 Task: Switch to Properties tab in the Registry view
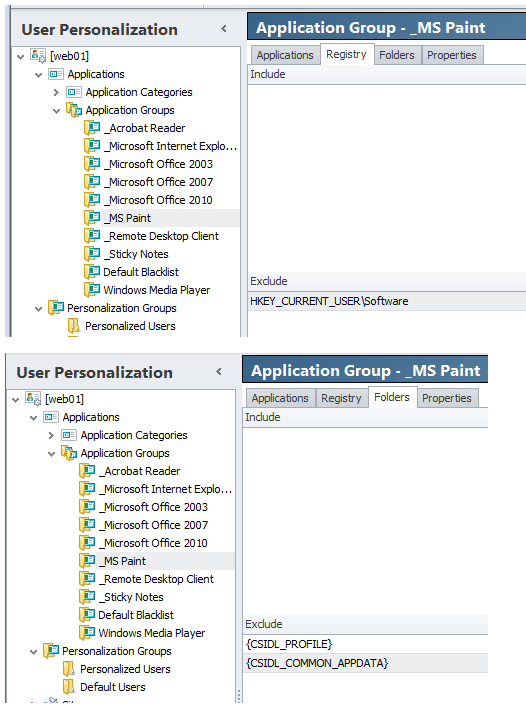coord(452,55)
